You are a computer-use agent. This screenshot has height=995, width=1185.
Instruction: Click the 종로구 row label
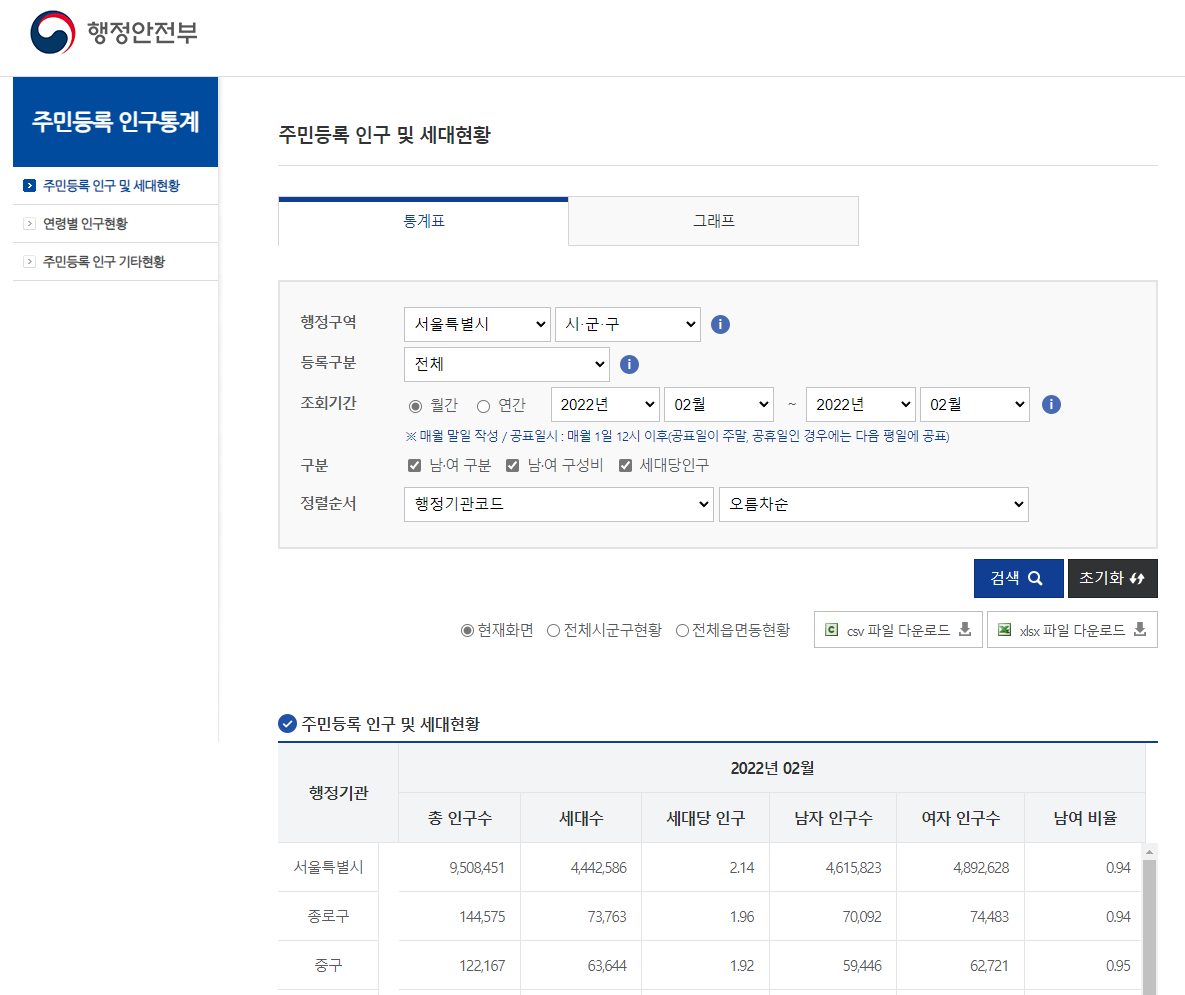coord(328,916)
